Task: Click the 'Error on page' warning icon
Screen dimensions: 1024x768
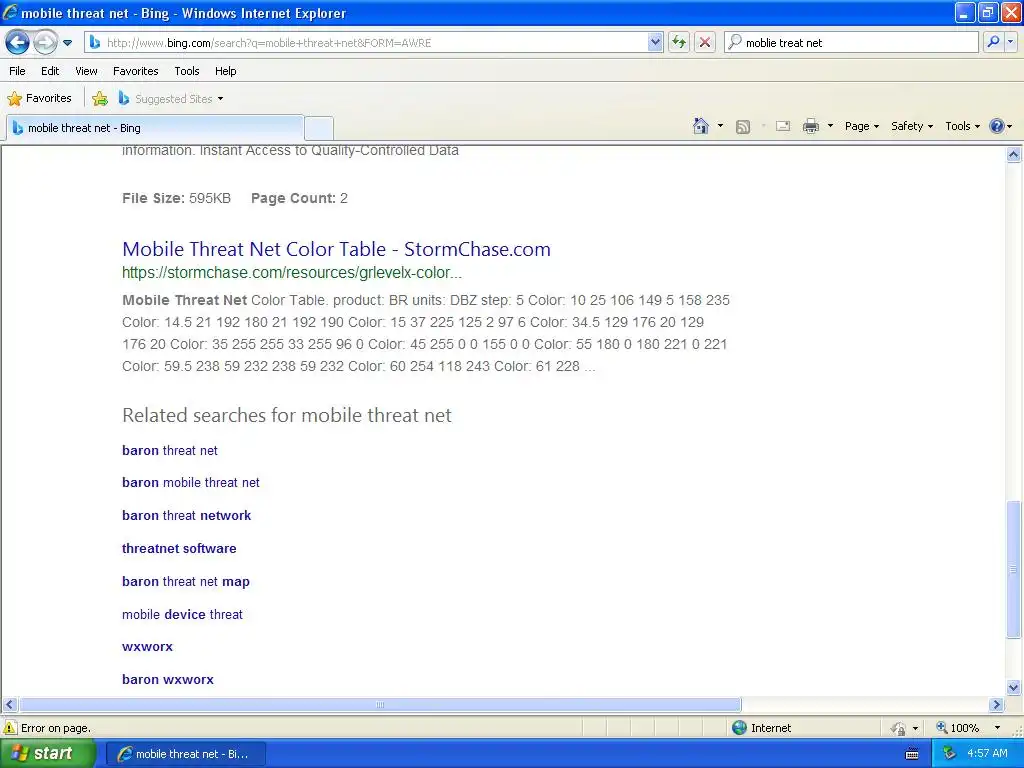Action: [10, 728]
